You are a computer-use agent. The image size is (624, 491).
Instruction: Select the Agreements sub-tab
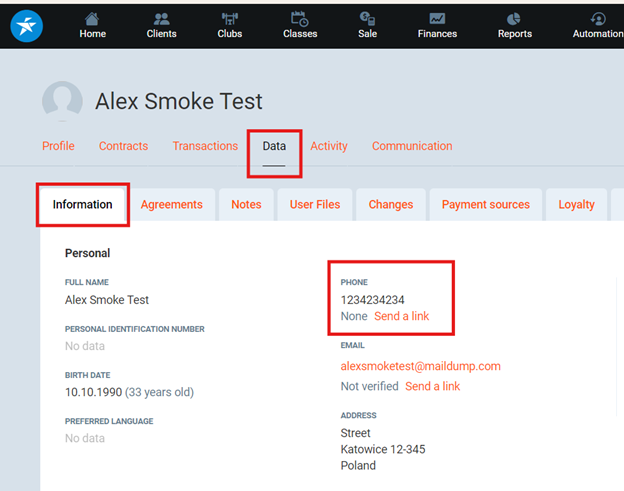171,204
